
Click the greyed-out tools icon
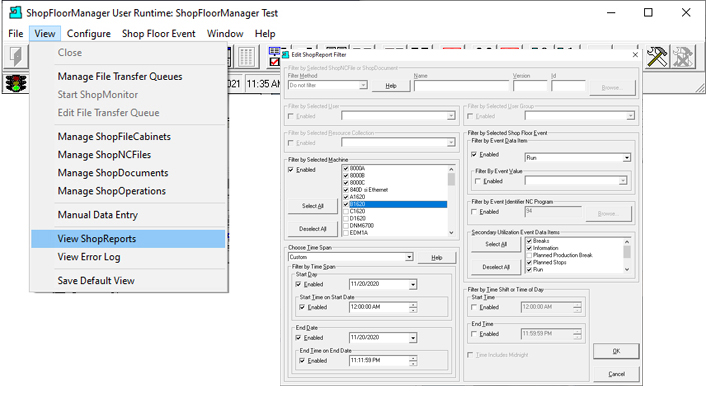coord(683,57)
